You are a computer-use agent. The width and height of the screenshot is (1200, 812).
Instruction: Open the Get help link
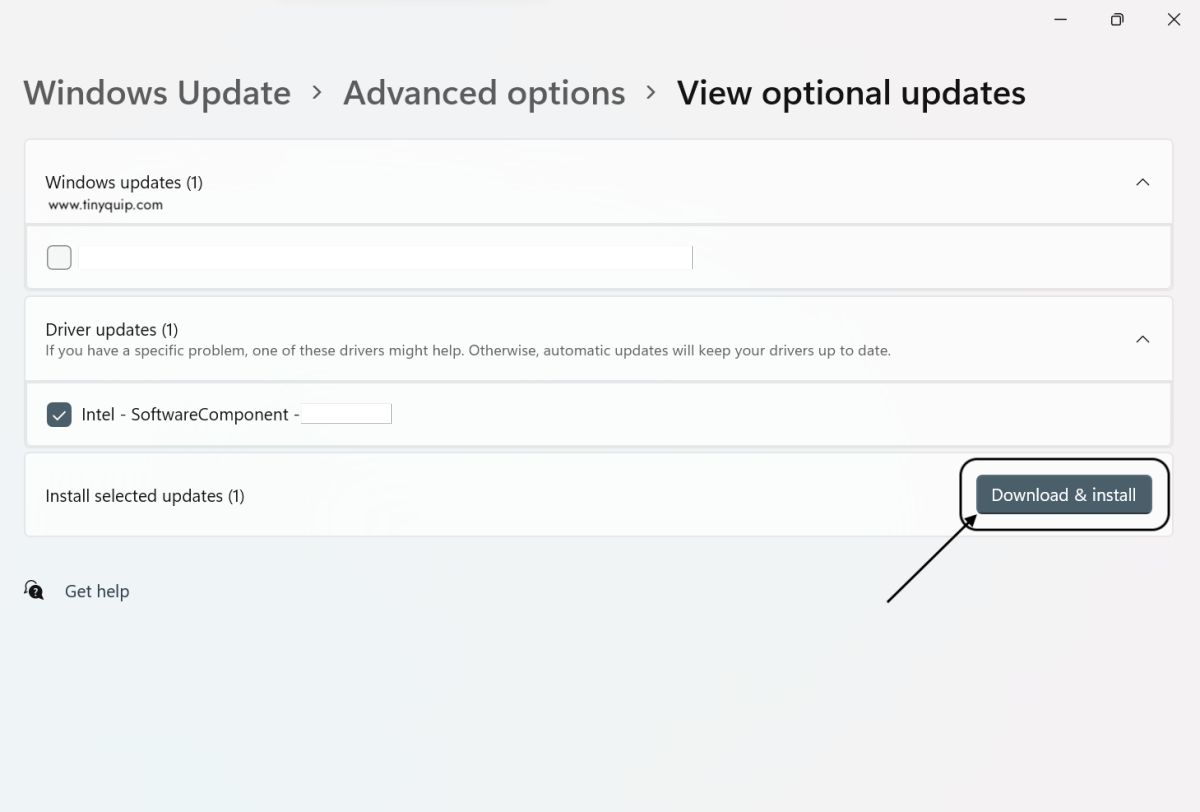pos(97,591)
